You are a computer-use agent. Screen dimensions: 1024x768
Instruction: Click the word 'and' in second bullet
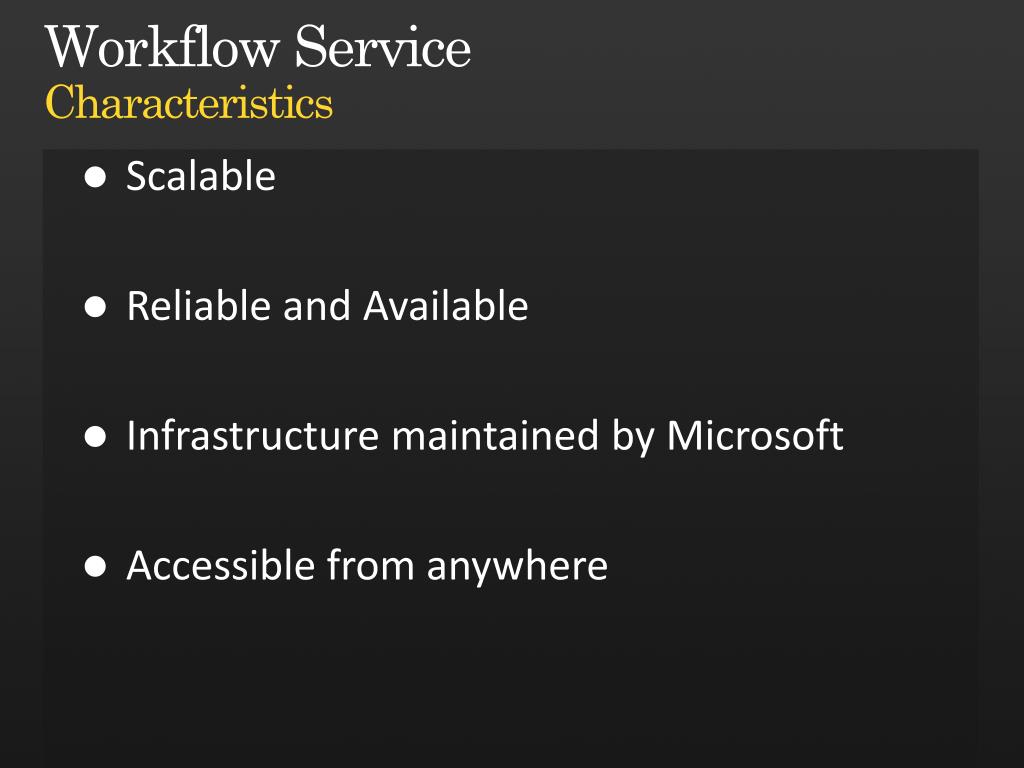317,306
